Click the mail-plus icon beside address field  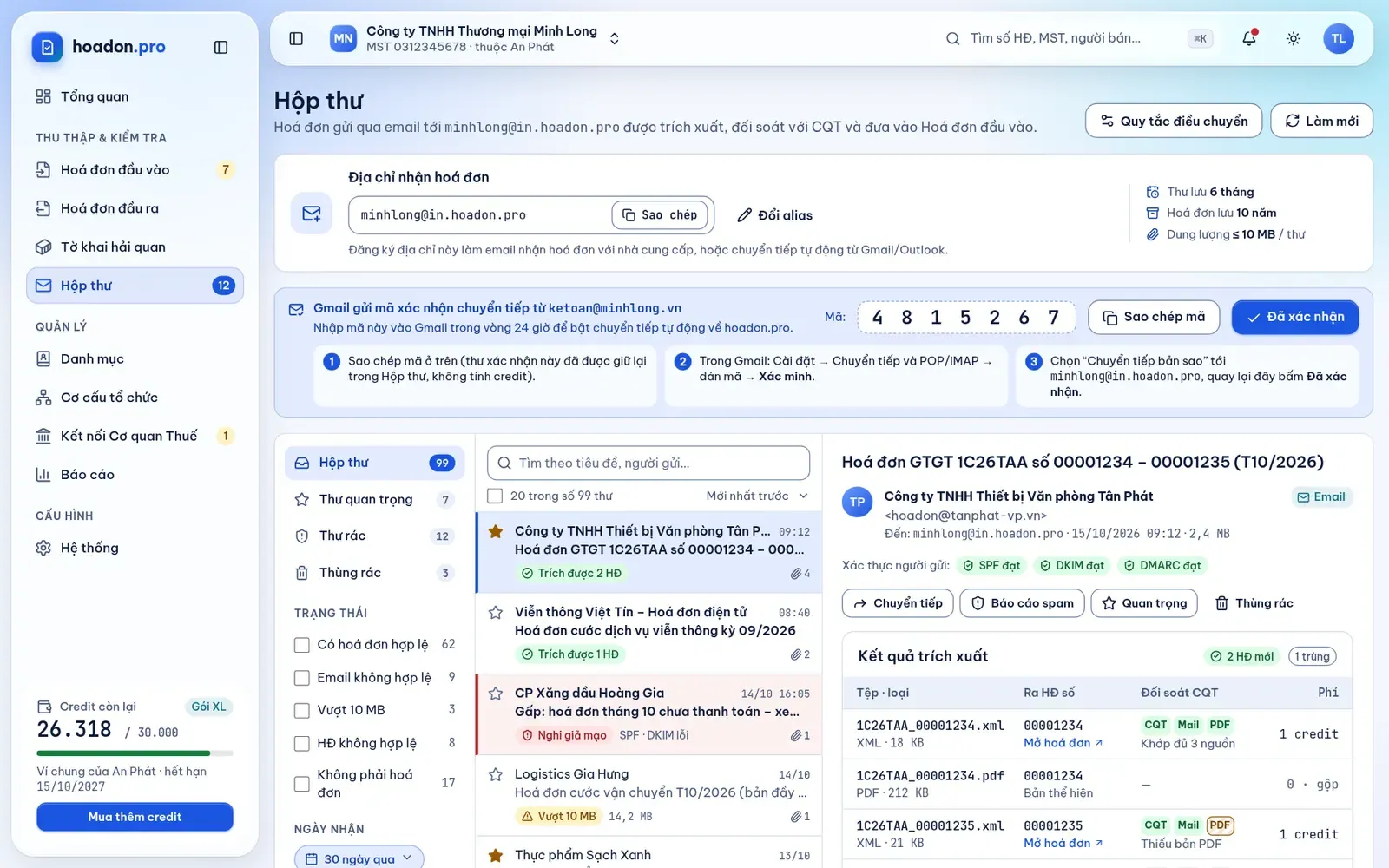tap(312, 214)
